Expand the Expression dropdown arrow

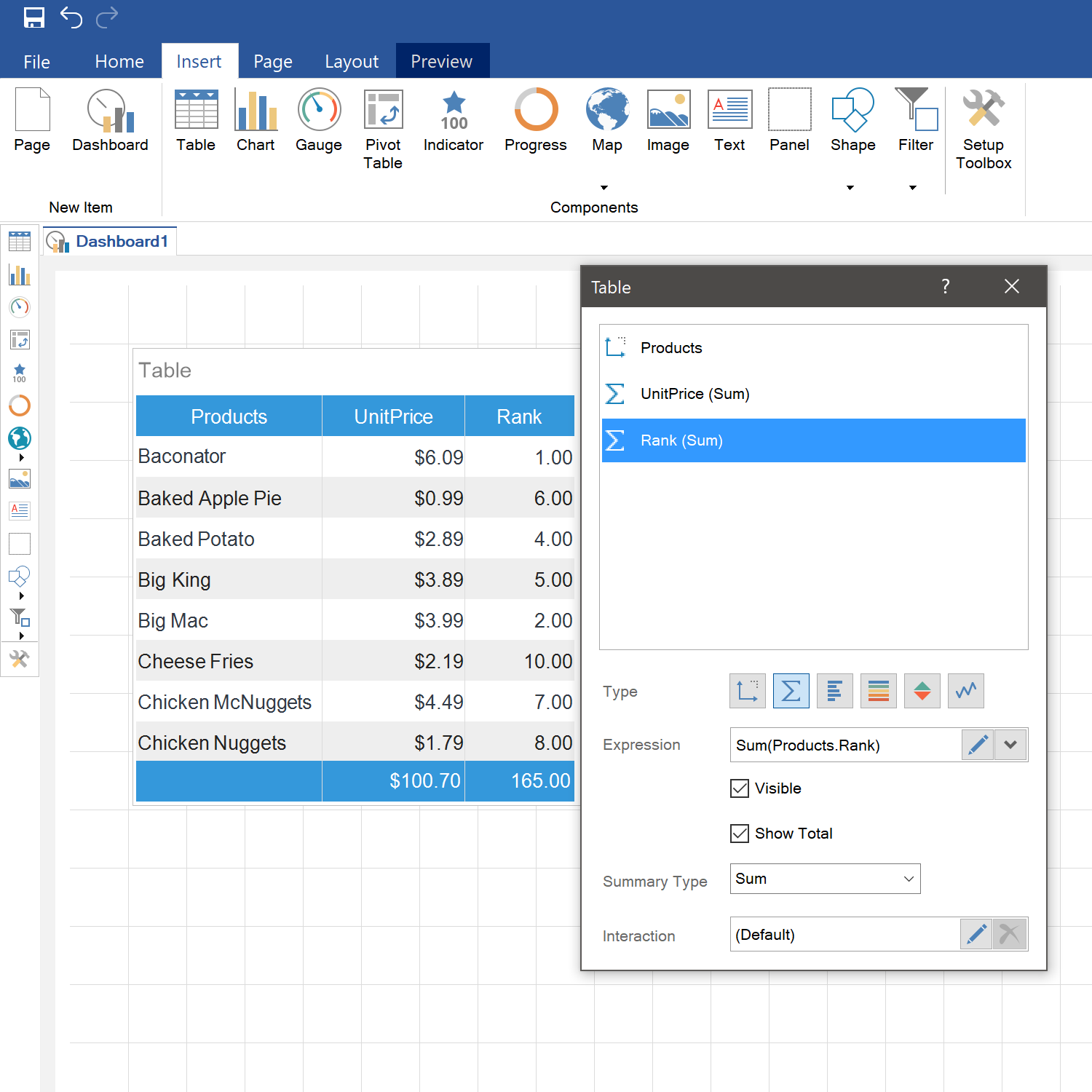pos(1010,745)
